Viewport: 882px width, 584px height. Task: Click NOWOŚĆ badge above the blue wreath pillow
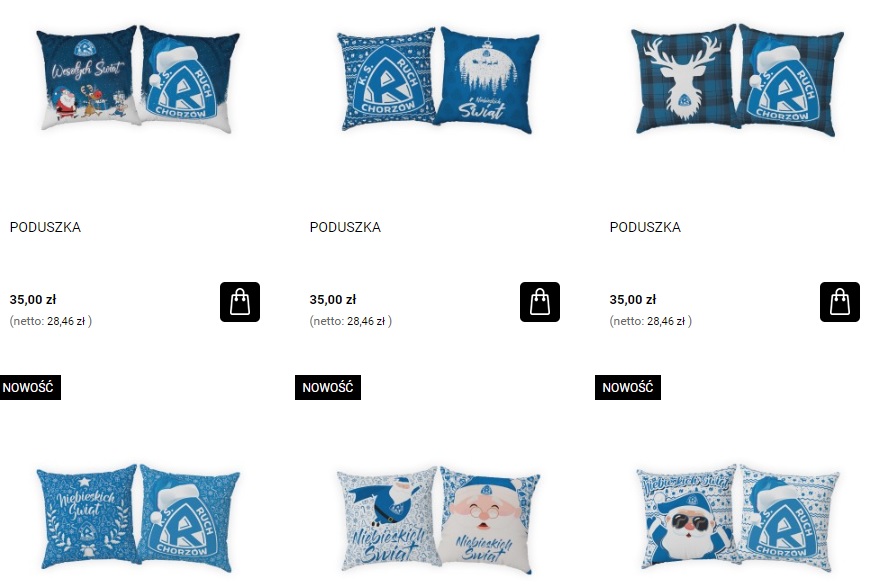point(29,388)
